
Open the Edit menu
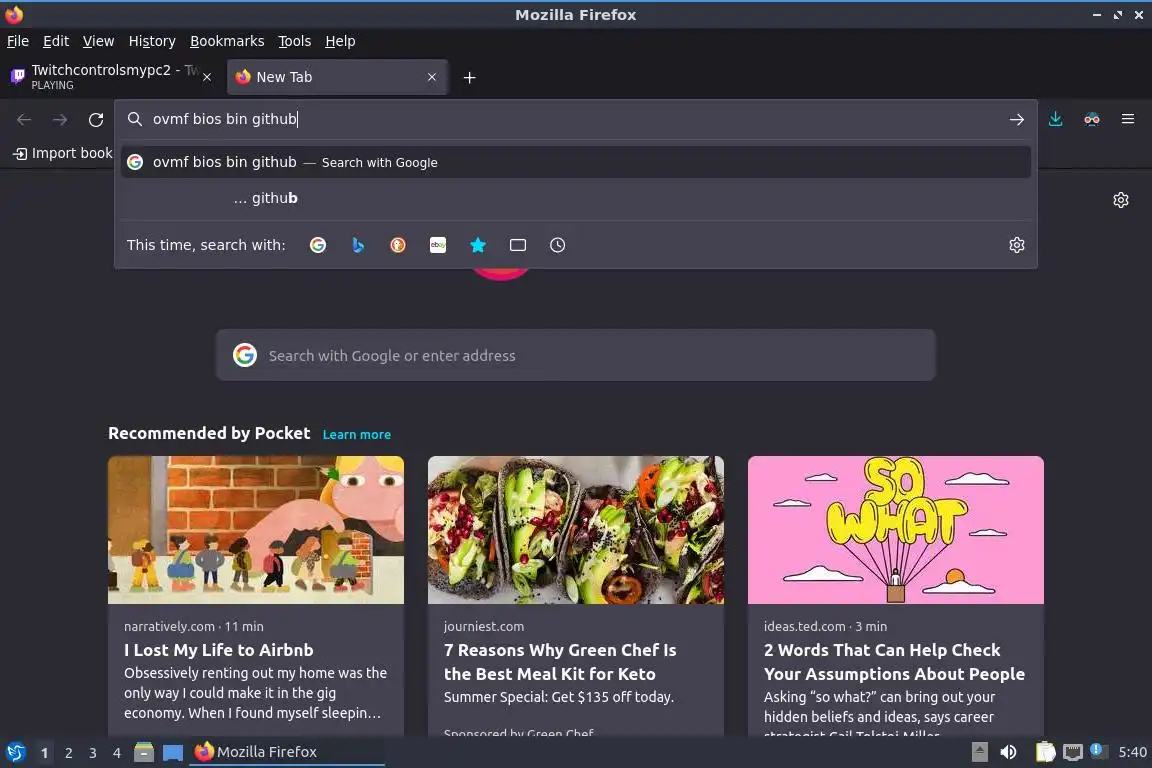coord(56,41)
